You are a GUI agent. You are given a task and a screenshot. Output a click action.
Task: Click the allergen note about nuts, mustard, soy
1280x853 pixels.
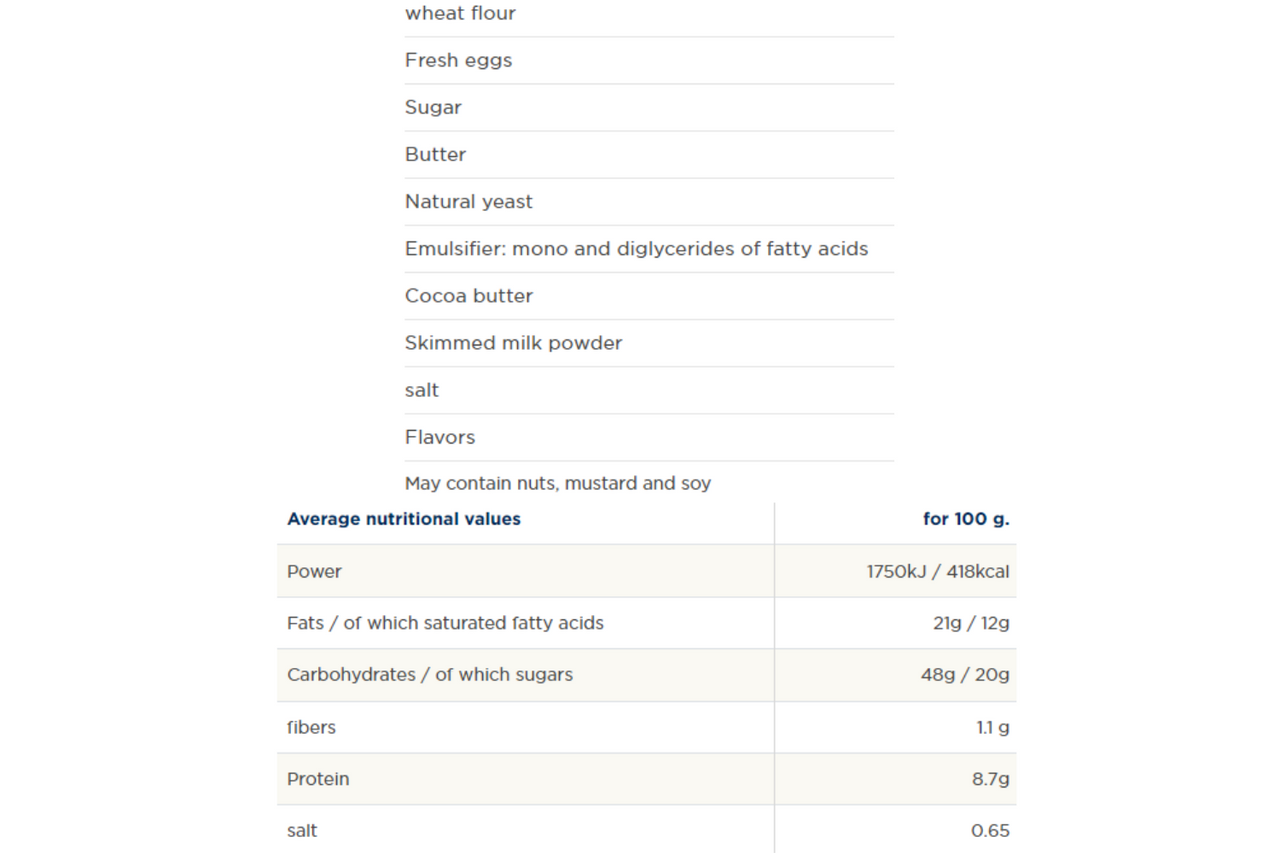click(558, 483)
